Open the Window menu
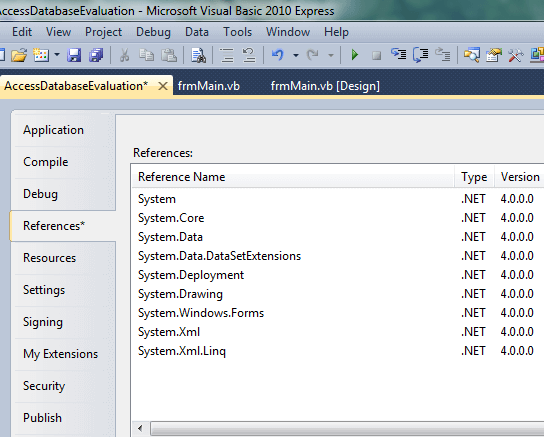The height and width of the screenshot is (437, 544). pos(288,32)
